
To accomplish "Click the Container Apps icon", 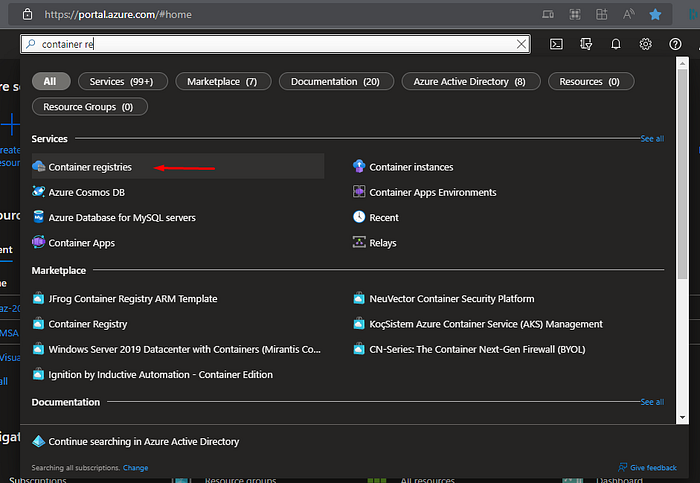I will coord(38,242).
